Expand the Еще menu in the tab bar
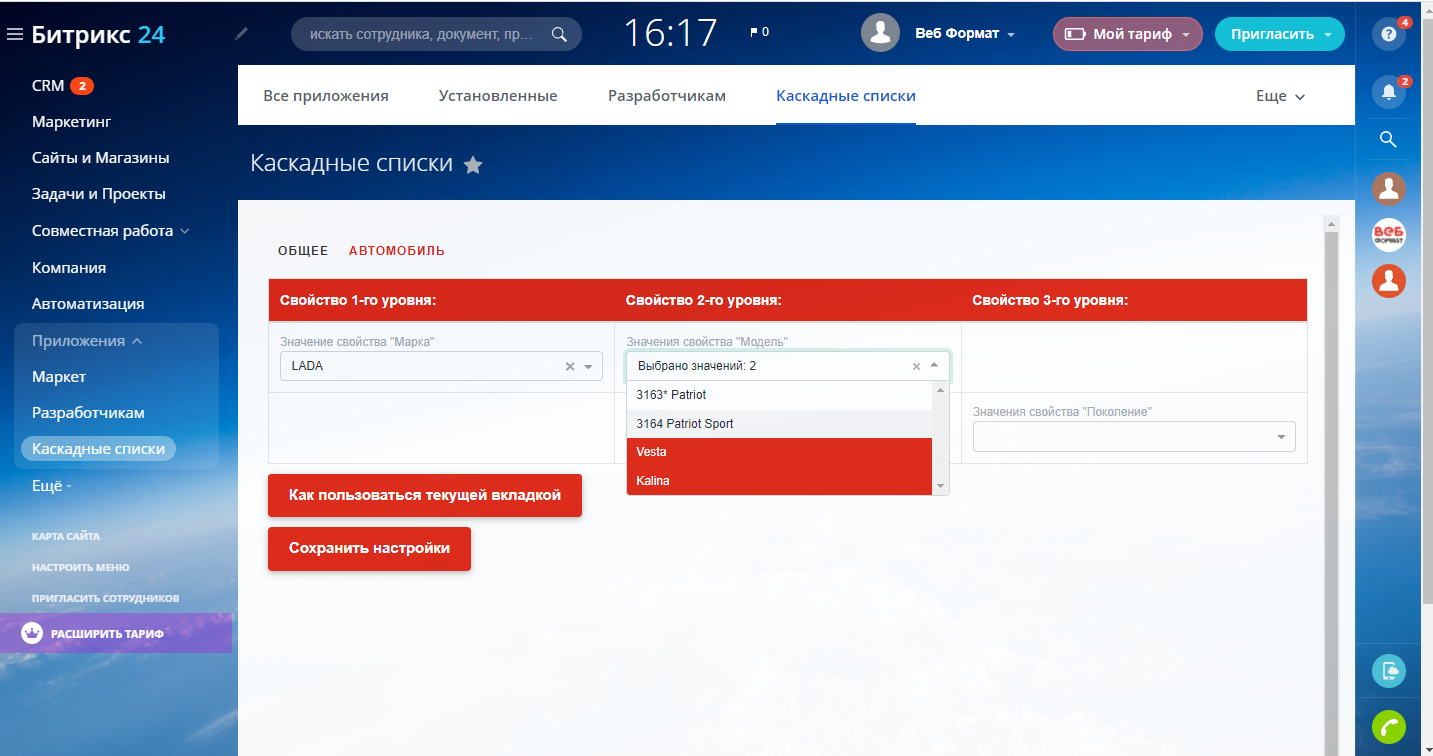 tap(1281, 96)
